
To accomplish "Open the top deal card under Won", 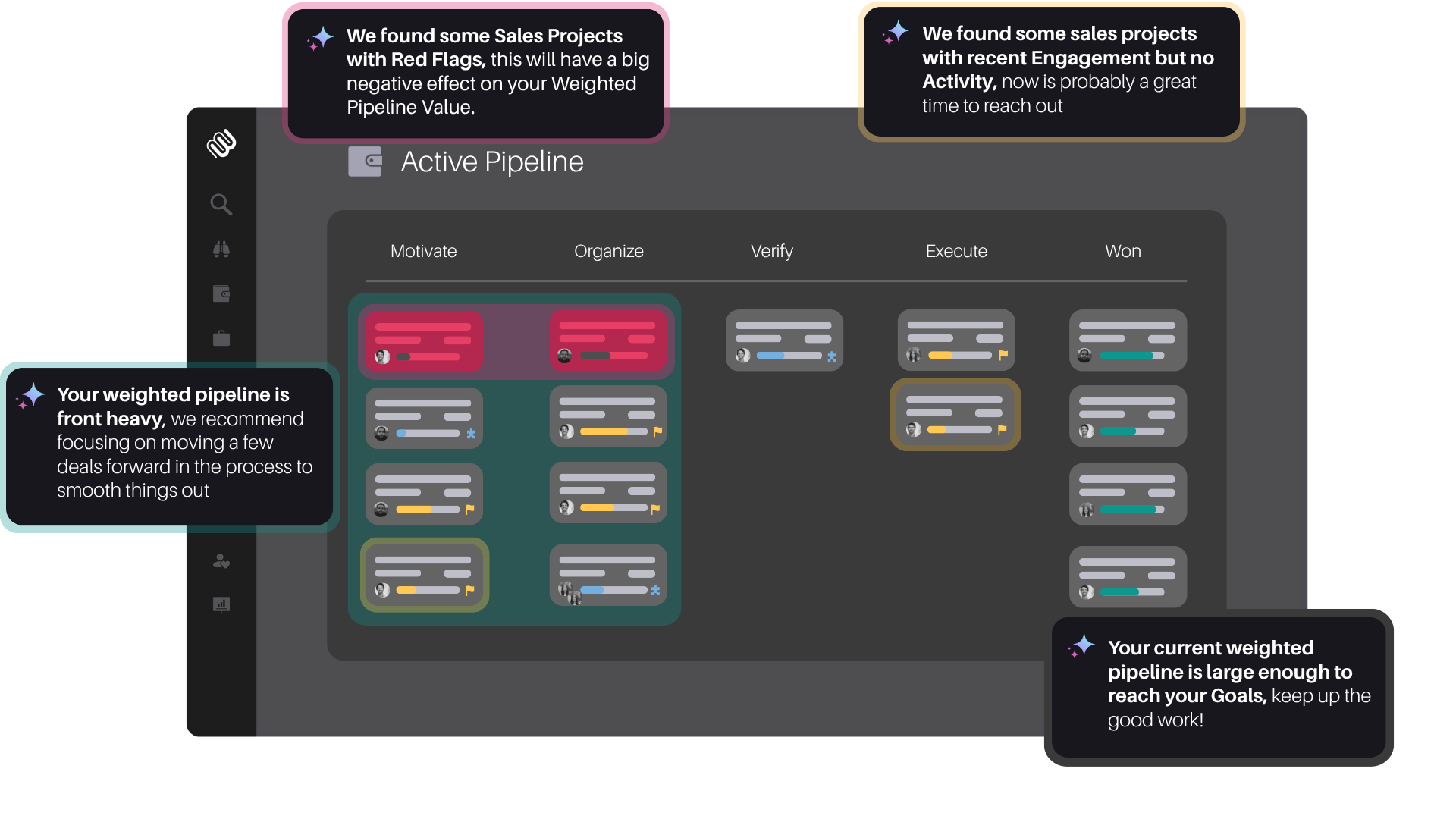I will pos(1128,340).
